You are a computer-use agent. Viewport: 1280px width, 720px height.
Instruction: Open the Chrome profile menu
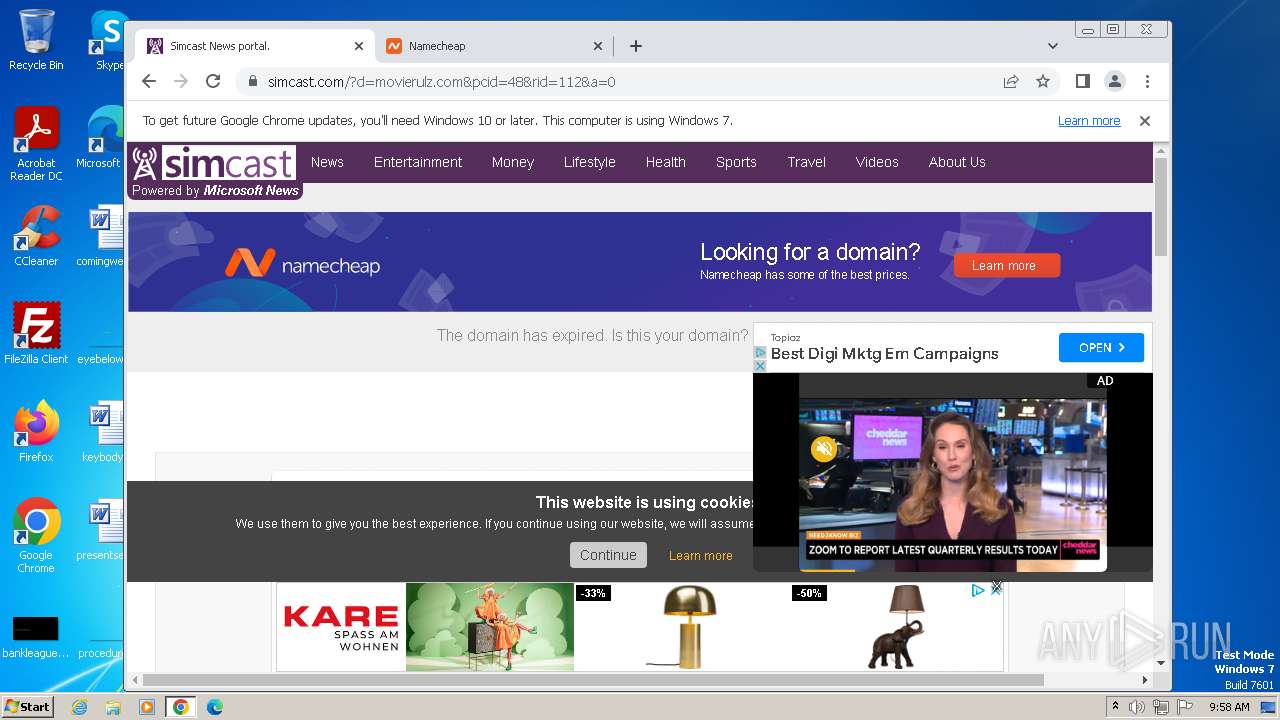click(1114, 81)
